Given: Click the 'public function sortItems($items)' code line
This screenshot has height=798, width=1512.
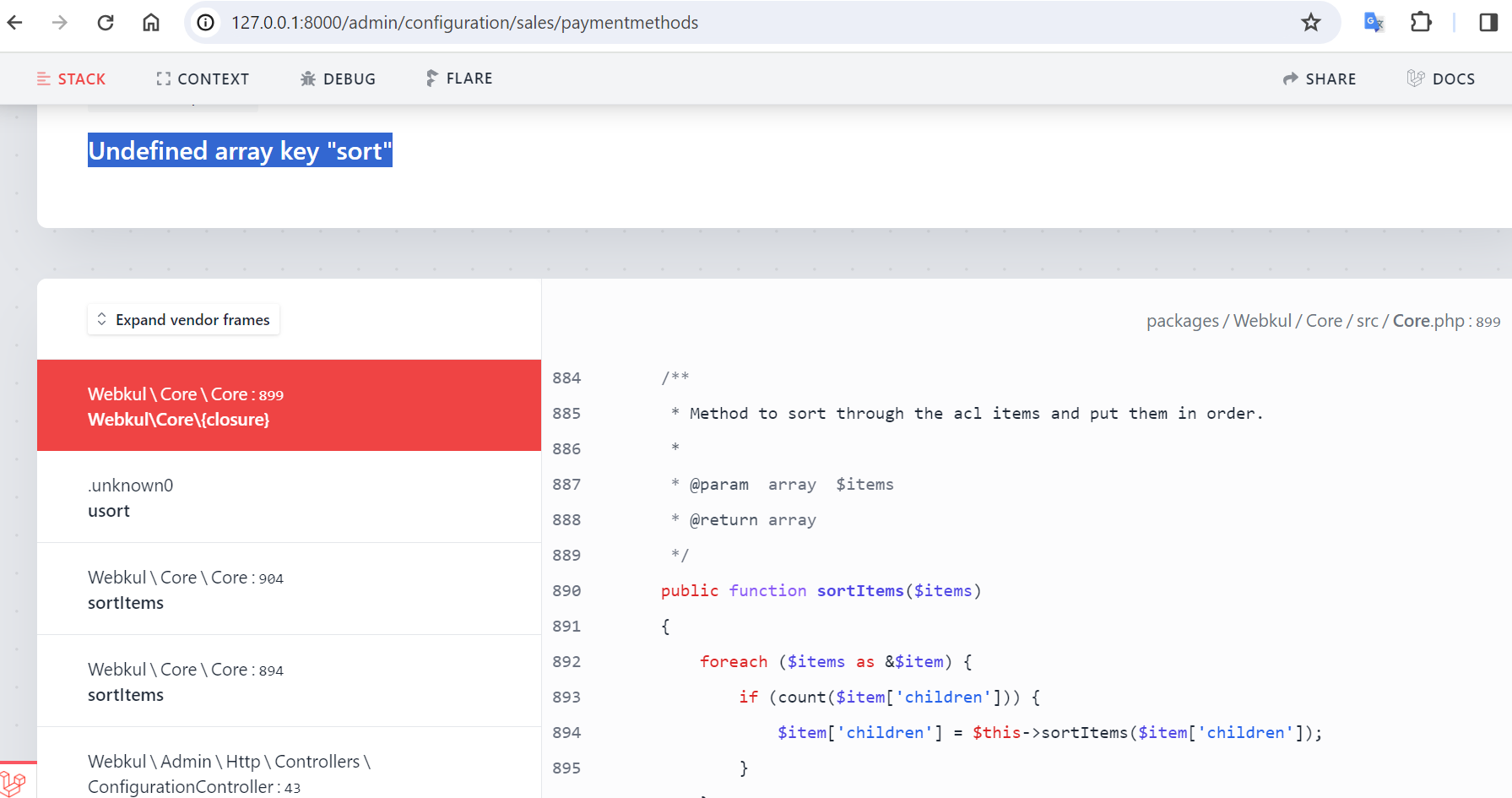Looking at the screenshot, I should click(x=821, y=591).
